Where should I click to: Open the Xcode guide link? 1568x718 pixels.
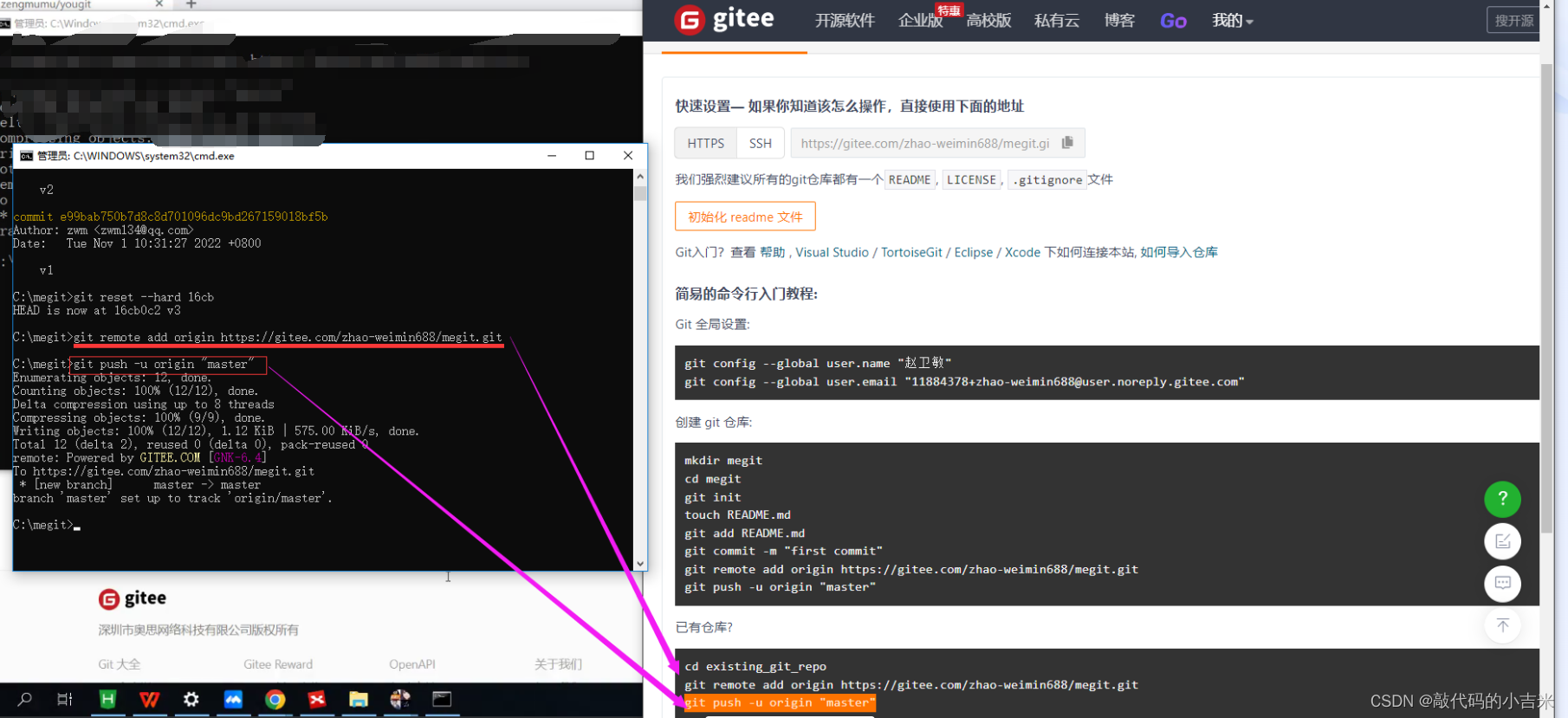click(x=1022, y=252)
